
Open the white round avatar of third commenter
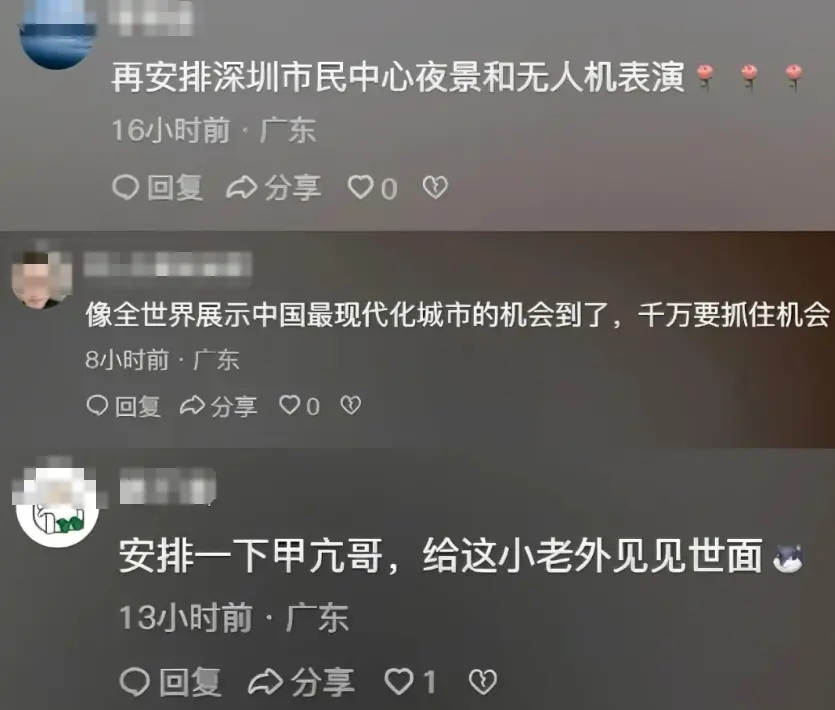point(58,506)
